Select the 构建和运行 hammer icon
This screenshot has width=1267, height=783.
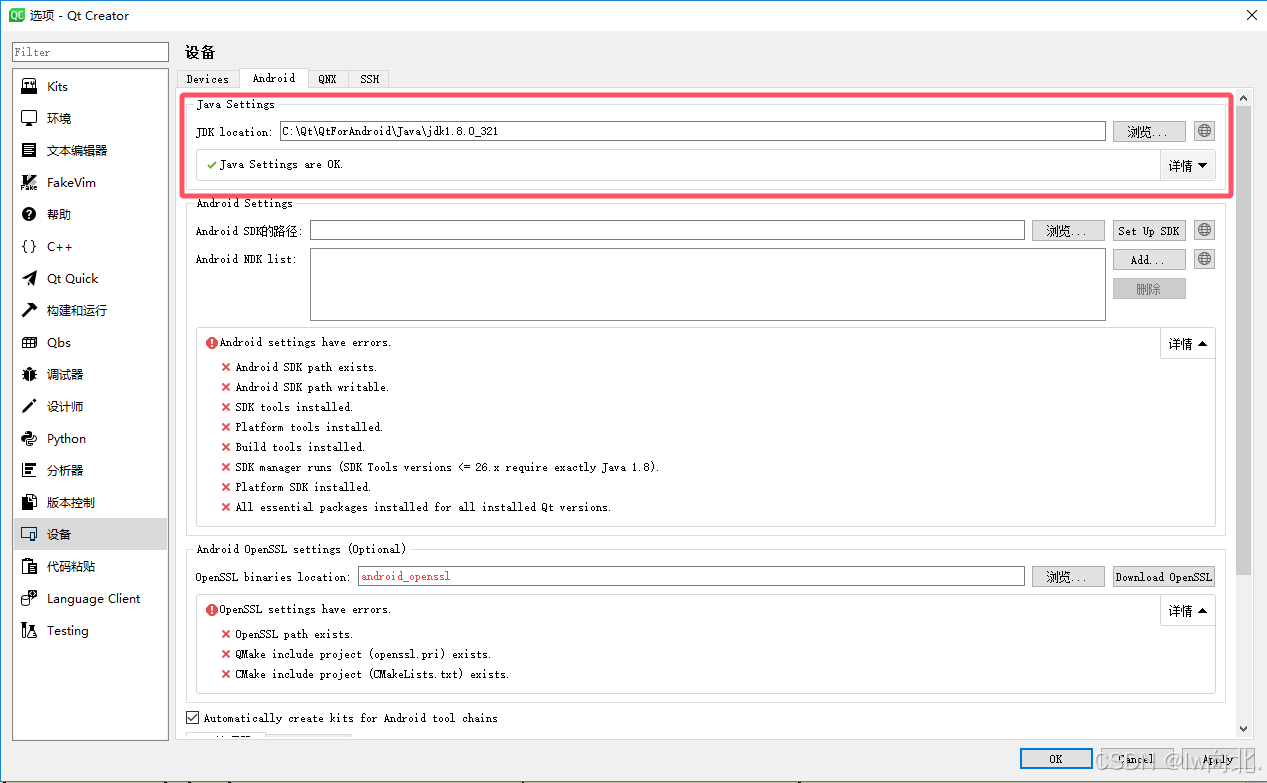pyautogui.click(x=29, y=311)
